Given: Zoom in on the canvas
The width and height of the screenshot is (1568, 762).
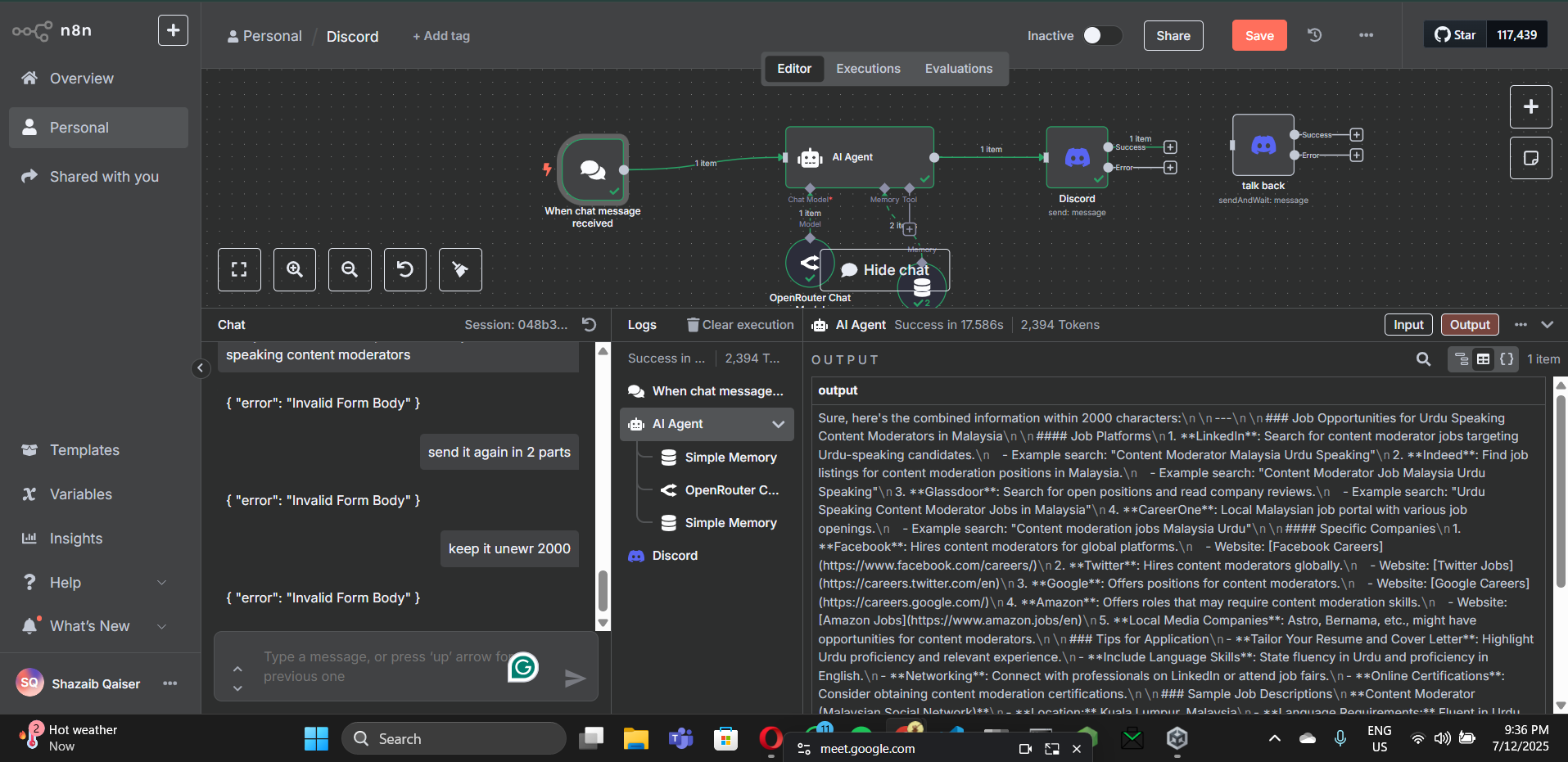Looking at the screenshot, I should [x=295, y=269].
